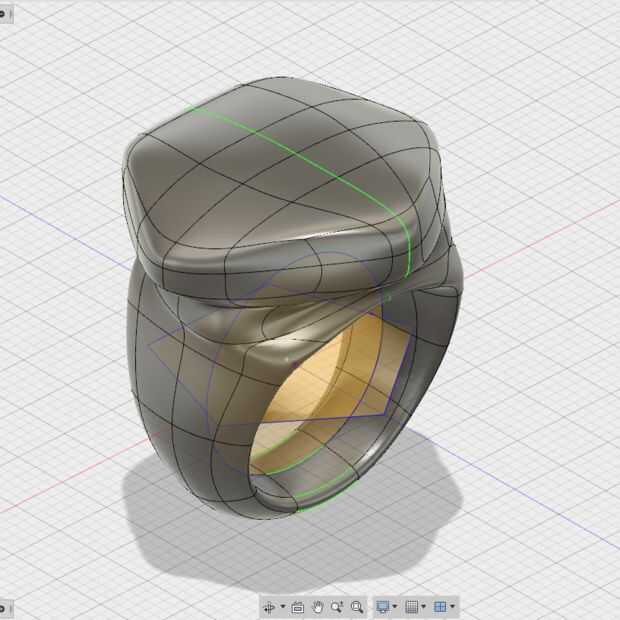The width and height of the screenshot is (620, 620).
Task: Open the Orbit type dropdown arrow
Action: click(283, 606)
